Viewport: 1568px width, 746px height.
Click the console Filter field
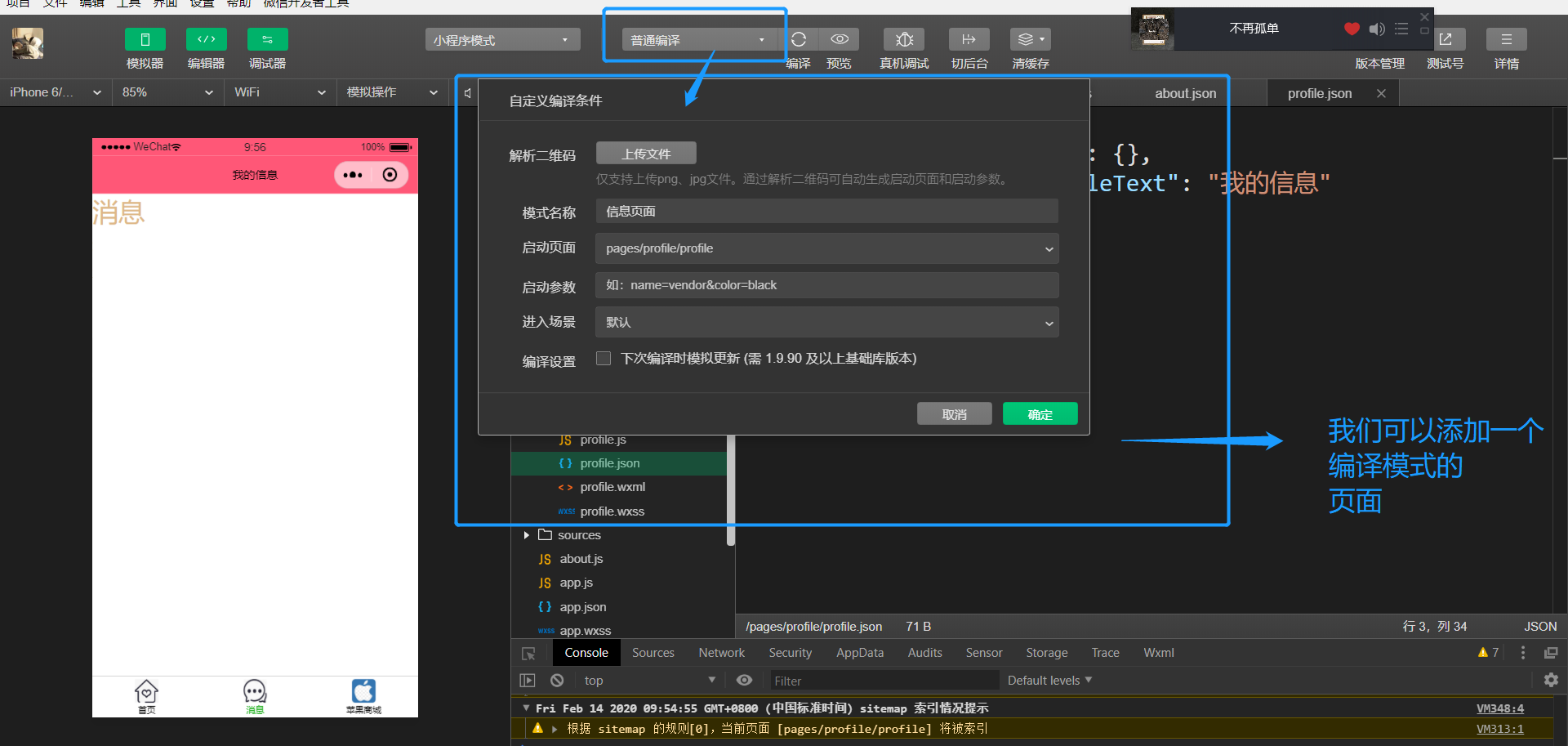[x=884, y=681]
